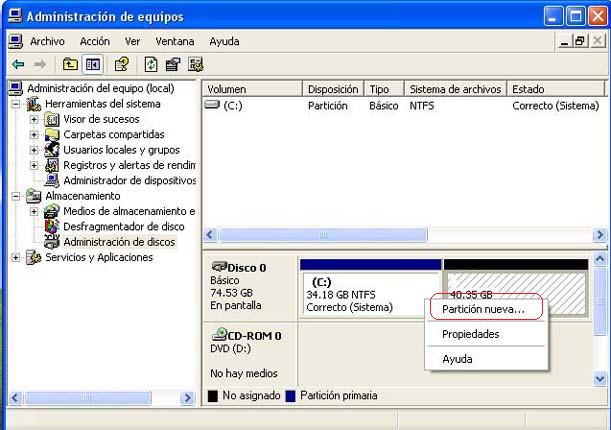611x430 pixels.
Task: Click the Carpetas compartidas folder icon
Action: (x=52, y=134)
